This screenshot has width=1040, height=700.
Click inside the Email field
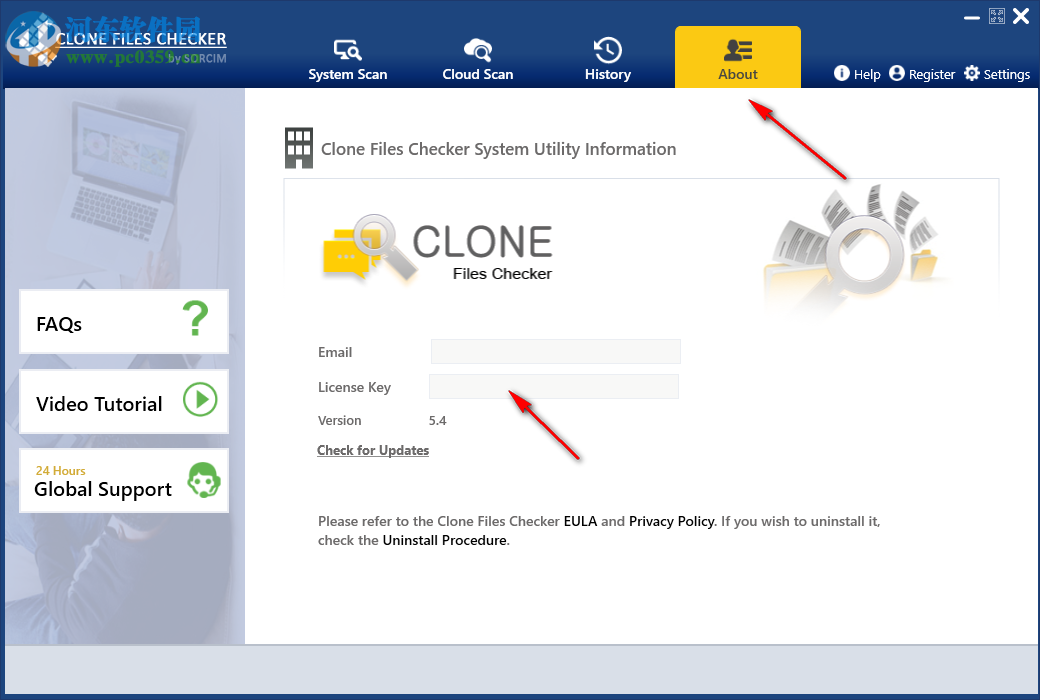[555, 351]
